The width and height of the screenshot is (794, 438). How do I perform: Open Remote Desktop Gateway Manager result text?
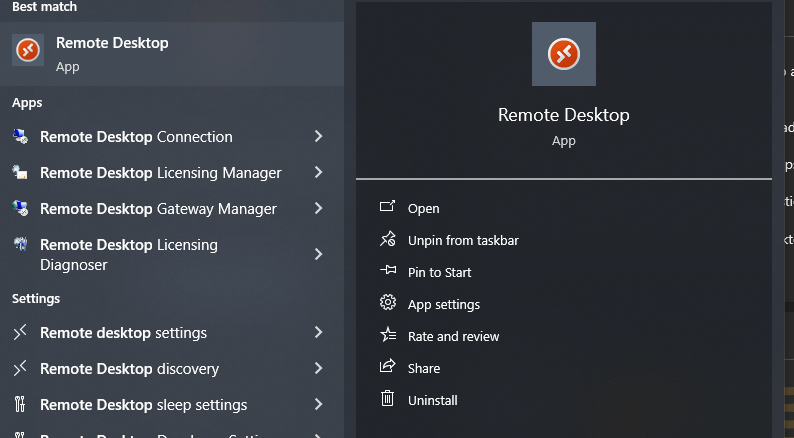[x=158, y=209]
